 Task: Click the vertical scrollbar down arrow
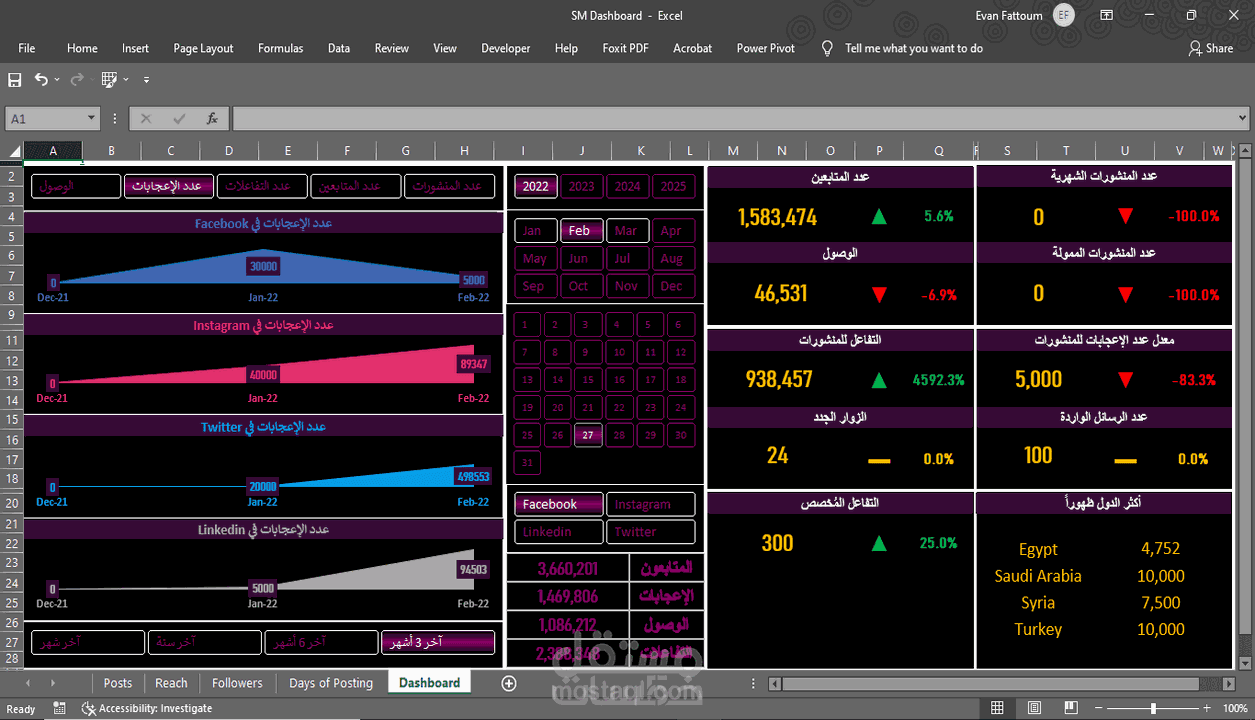pyautogui.click(x=1246, y=662)
